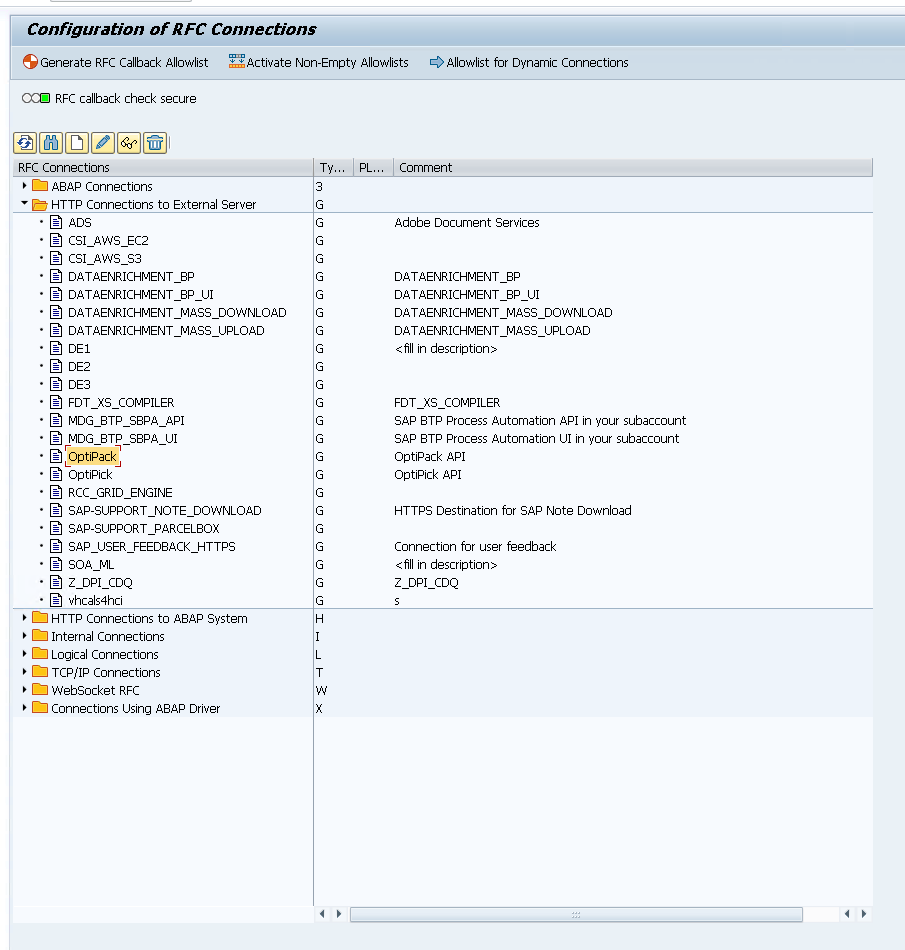Click the Refresh icon in the toolbar

click(25, 143)
